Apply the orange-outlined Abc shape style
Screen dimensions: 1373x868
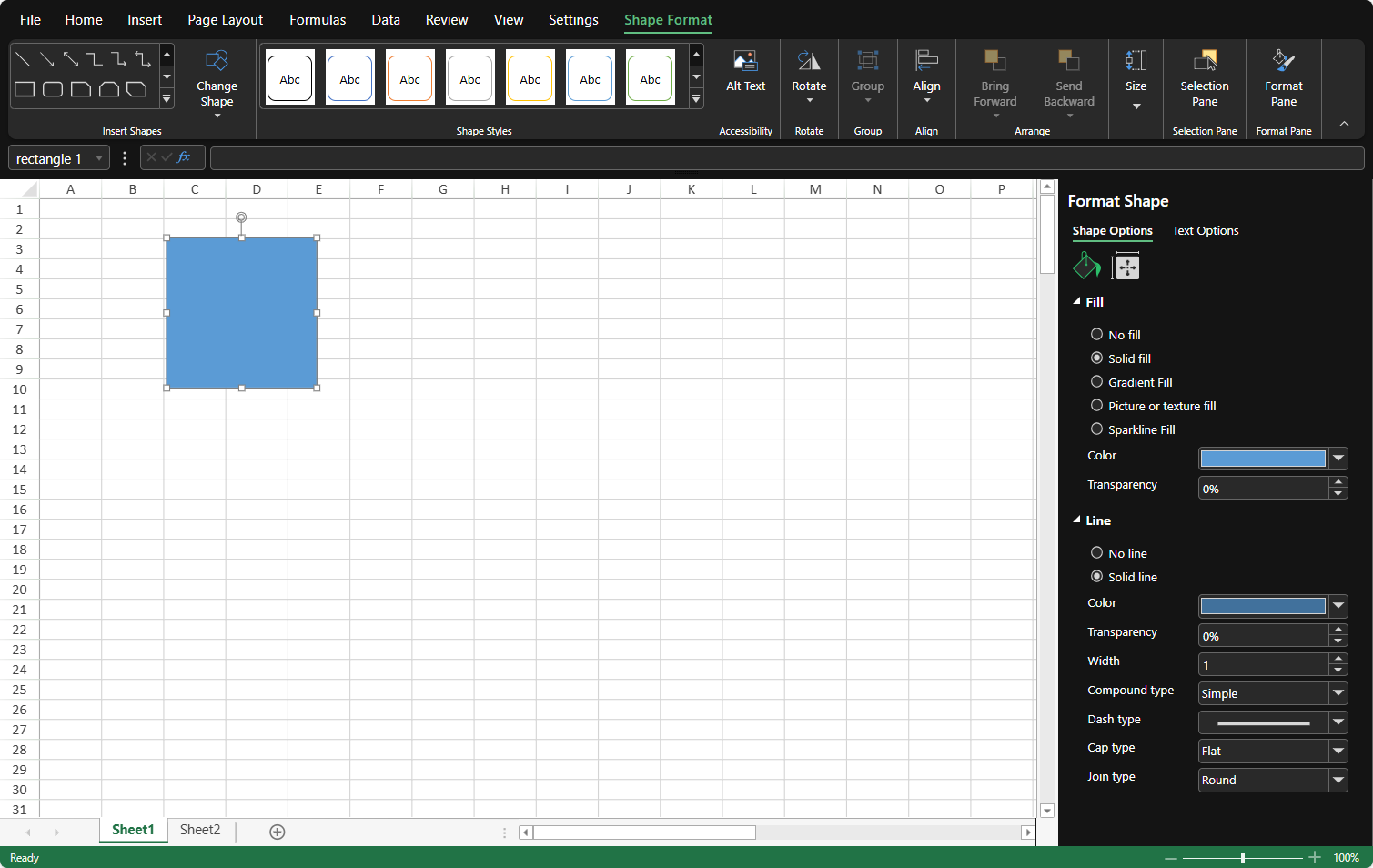click(x=409, y=78)
